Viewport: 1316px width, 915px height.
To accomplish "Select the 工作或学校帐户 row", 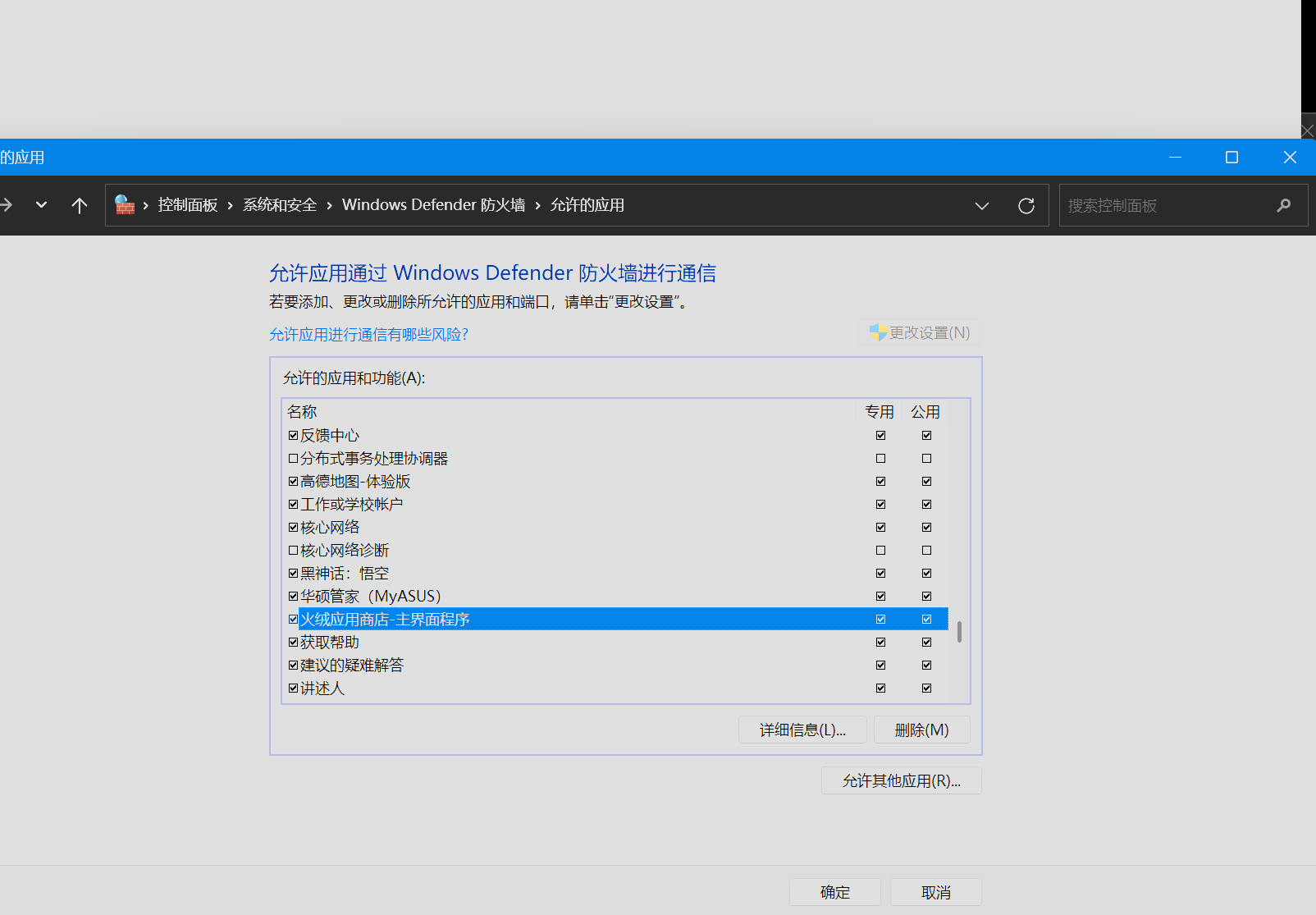I will point(615,505).
